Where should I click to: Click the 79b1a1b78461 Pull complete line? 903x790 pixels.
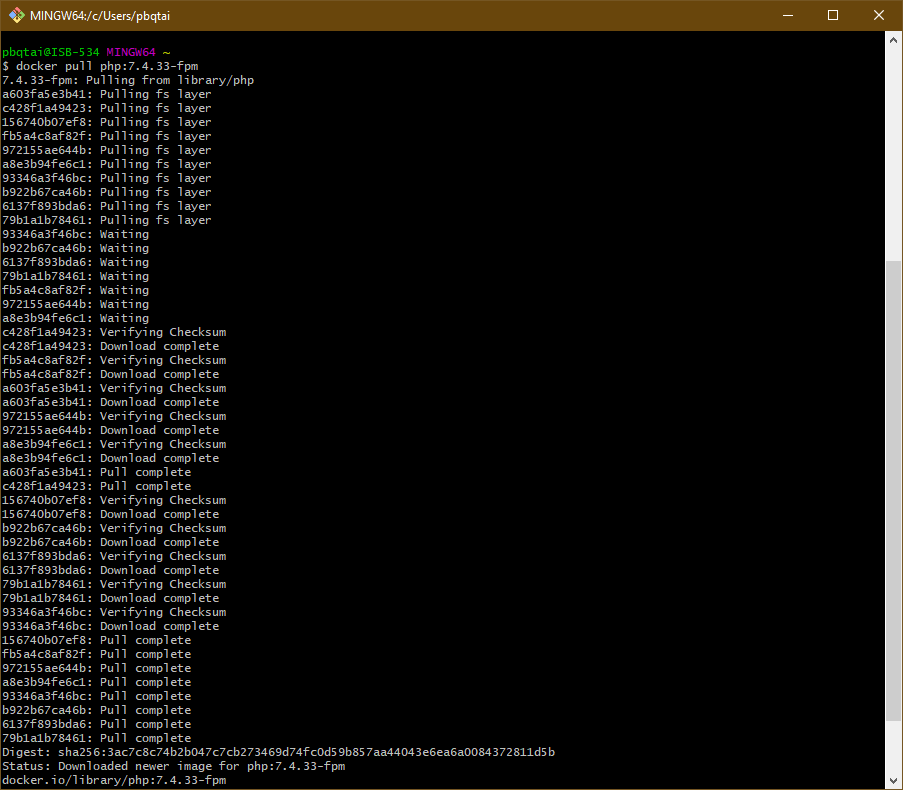tap(96, 738)
